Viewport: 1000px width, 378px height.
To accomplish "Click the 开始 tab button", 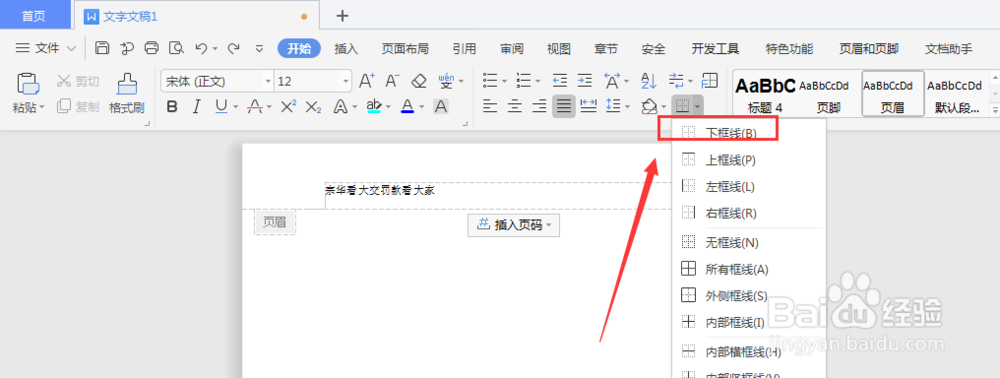I will pos(299,48).
